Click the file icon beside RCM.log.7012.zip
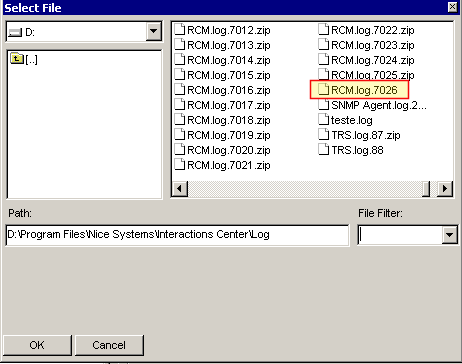 [180, 29]
